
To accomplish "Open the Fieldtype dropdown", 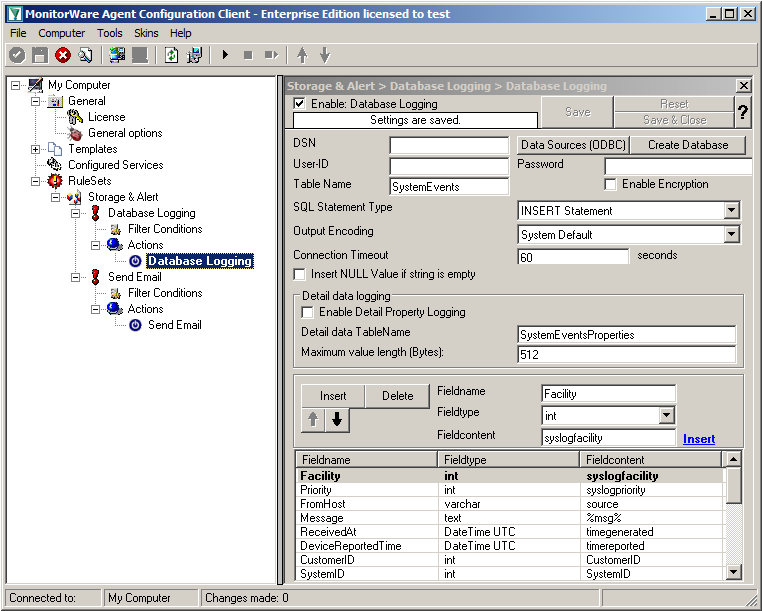I will (x=666, y=416).
